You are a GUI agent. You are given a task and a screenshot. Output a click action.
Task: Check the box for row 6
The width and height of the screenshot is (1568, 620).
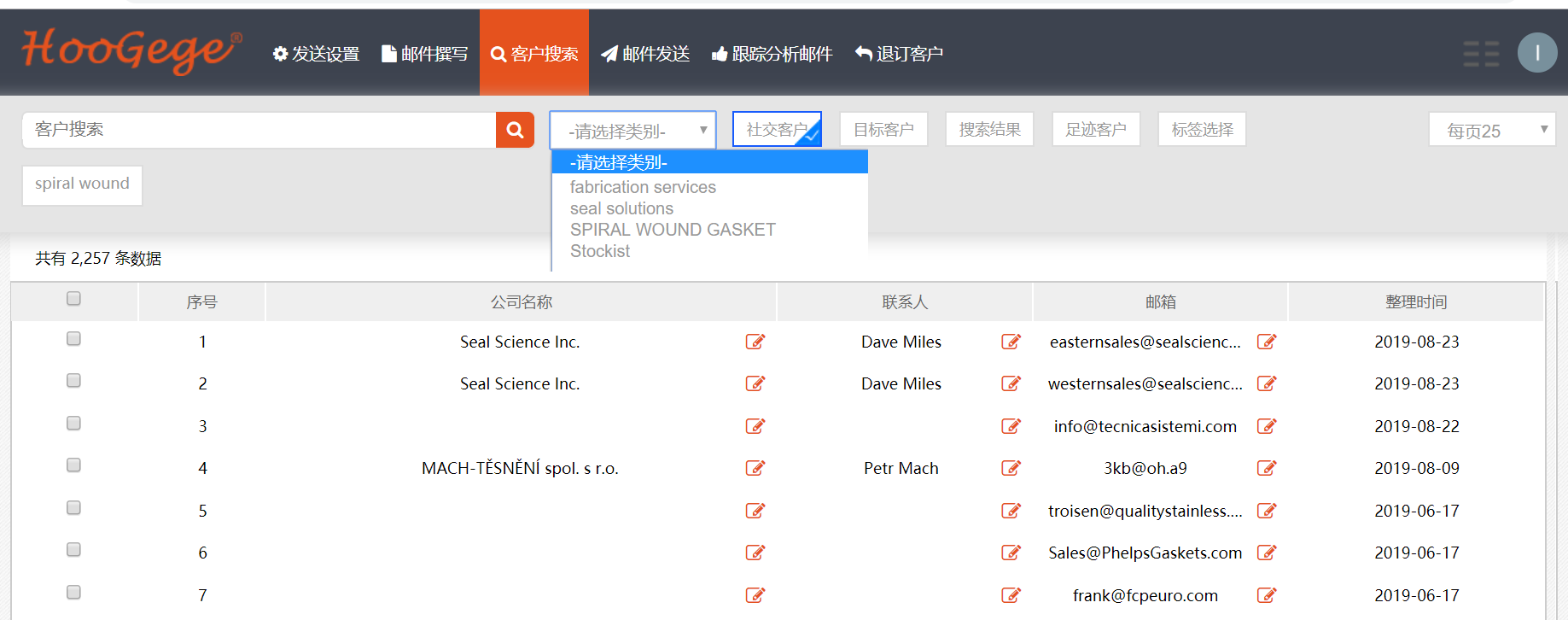73,550
